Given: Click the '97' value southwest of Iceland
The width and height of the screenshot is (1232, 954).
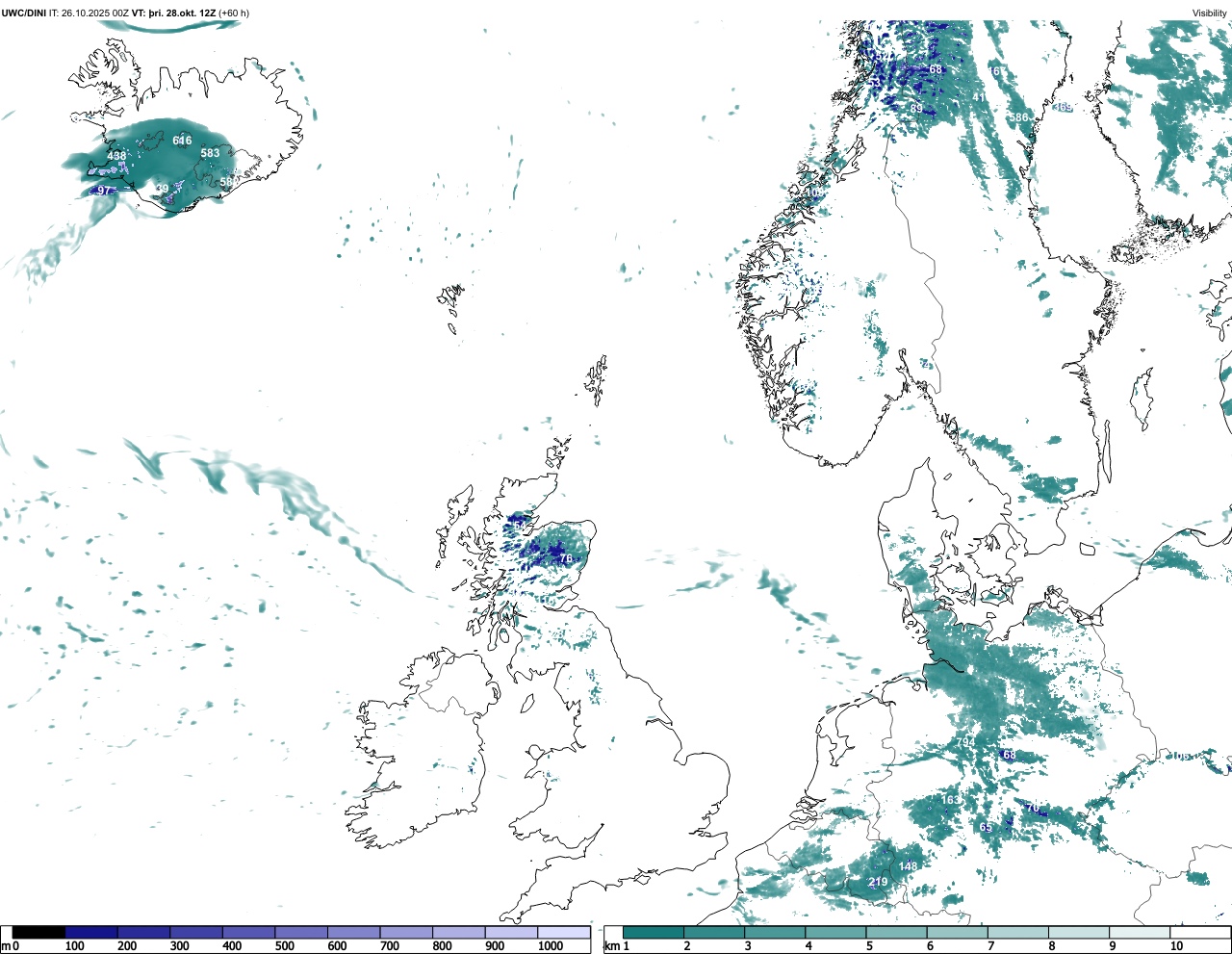Looking at the screenshot, I should [x=104, y=191].
